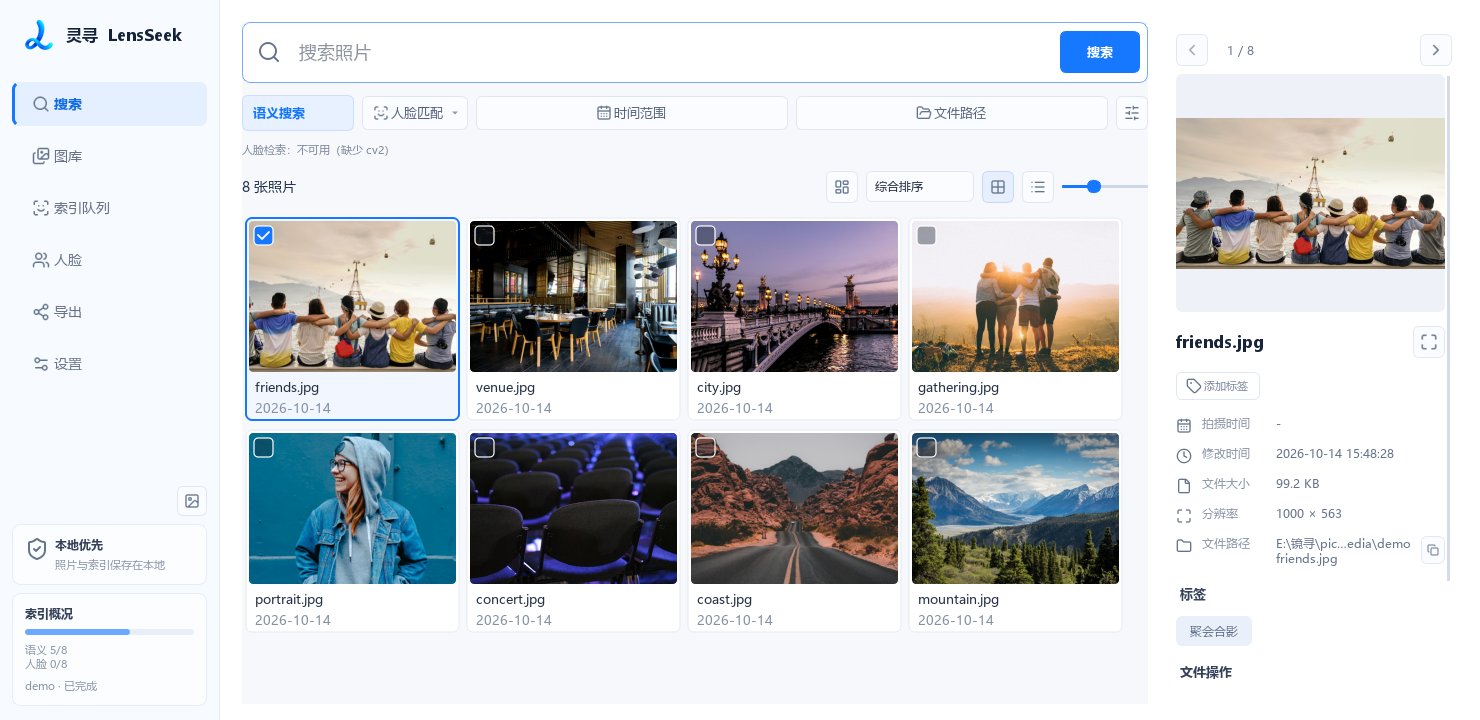Copy the file path of friends.jpg
Screen dimensions: 1480x720
(1433, 550)
